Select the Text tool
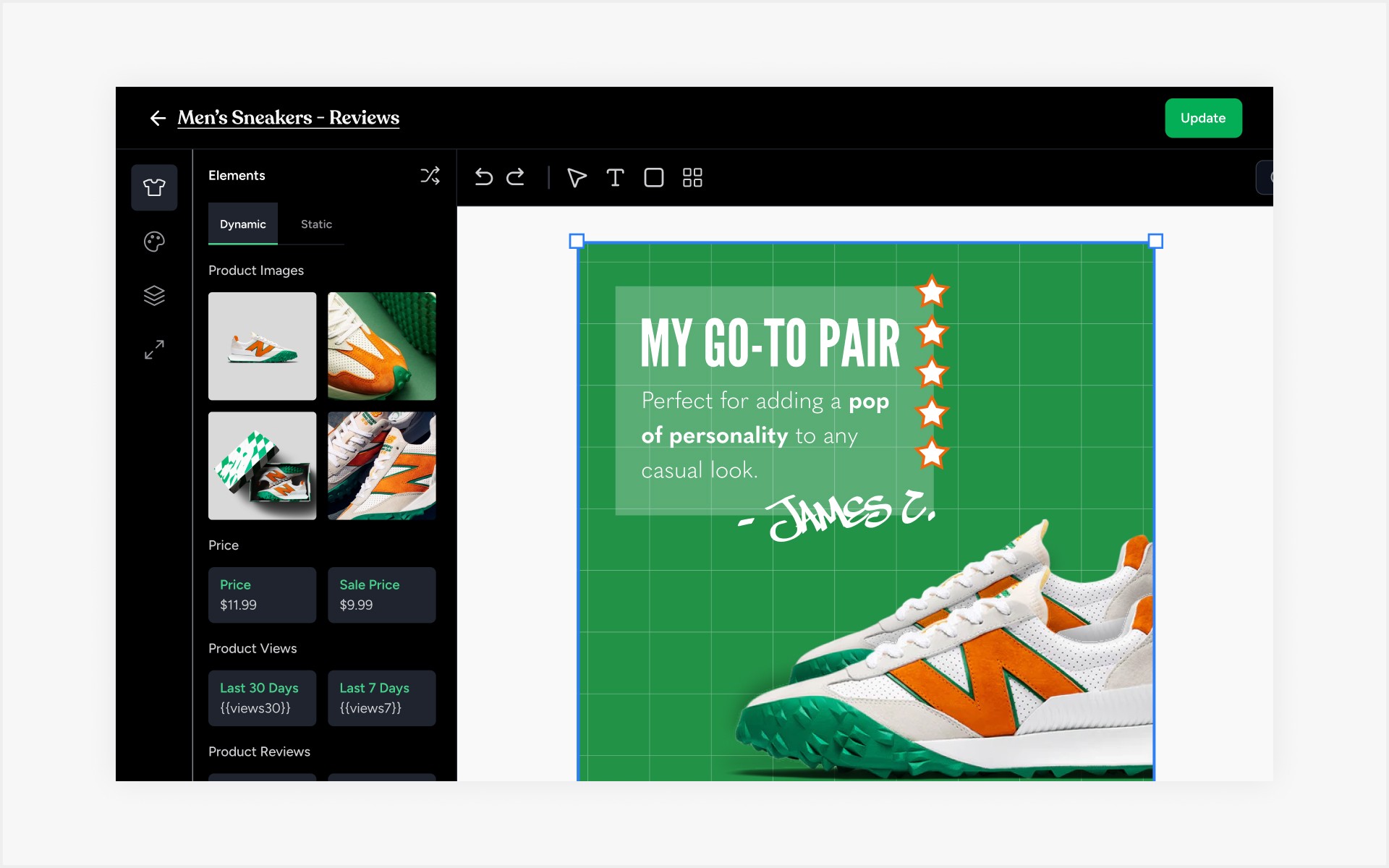The width and height of the screenshot is (1389, 868). pos(615,177)
